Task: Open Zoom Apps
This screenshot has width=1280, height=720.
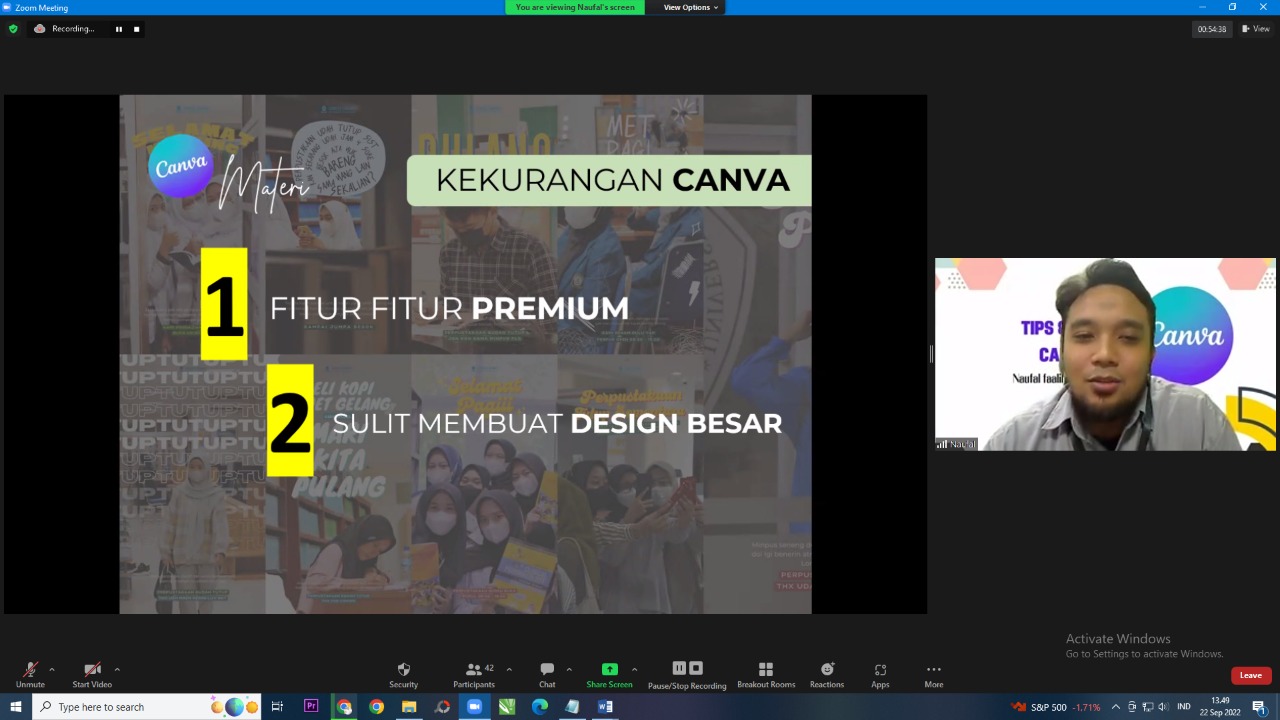Action: pos(880,675)
